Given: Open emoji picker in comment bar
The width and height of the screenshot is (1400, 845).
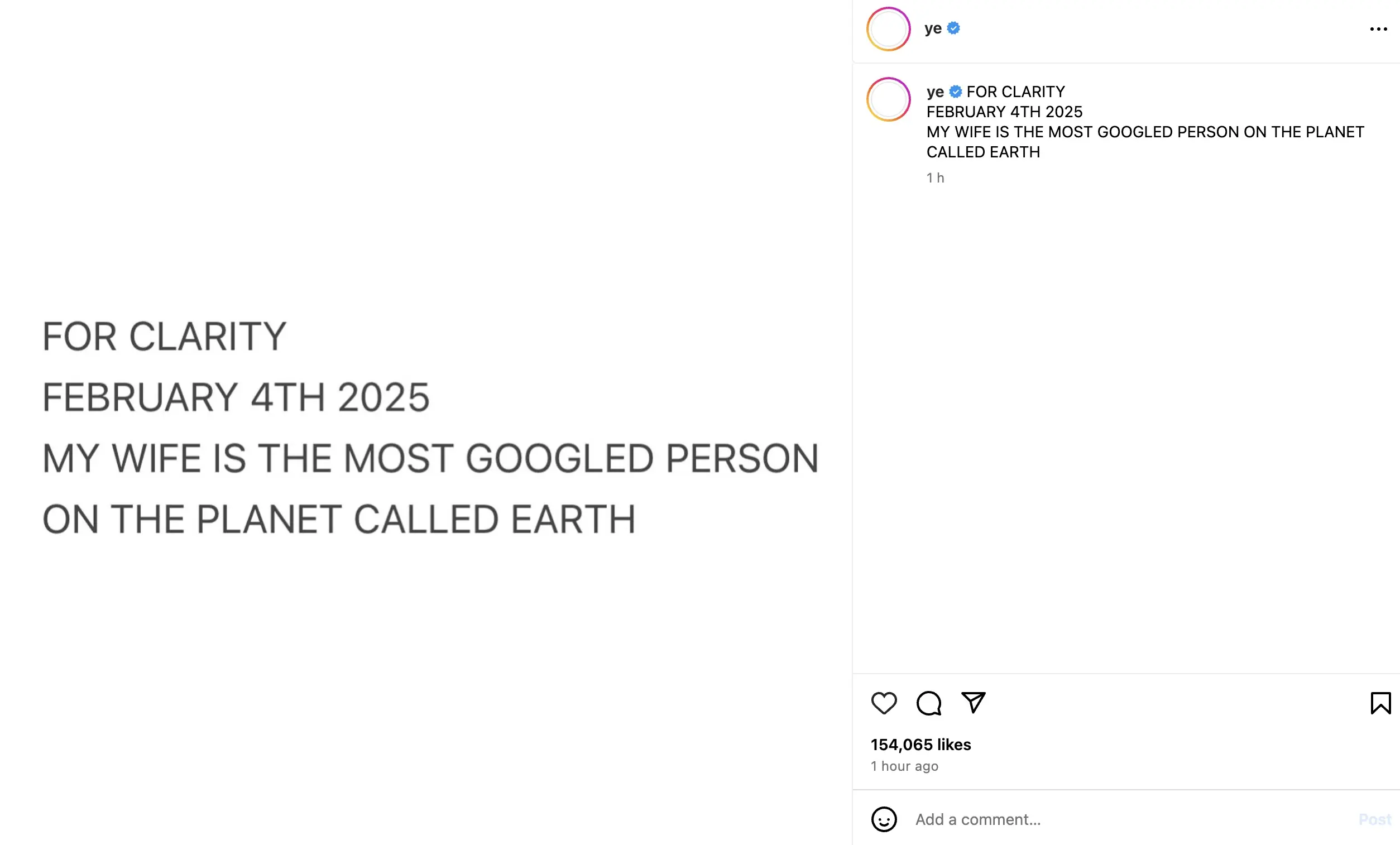Looking at the screenshot, I should [884, 819].
